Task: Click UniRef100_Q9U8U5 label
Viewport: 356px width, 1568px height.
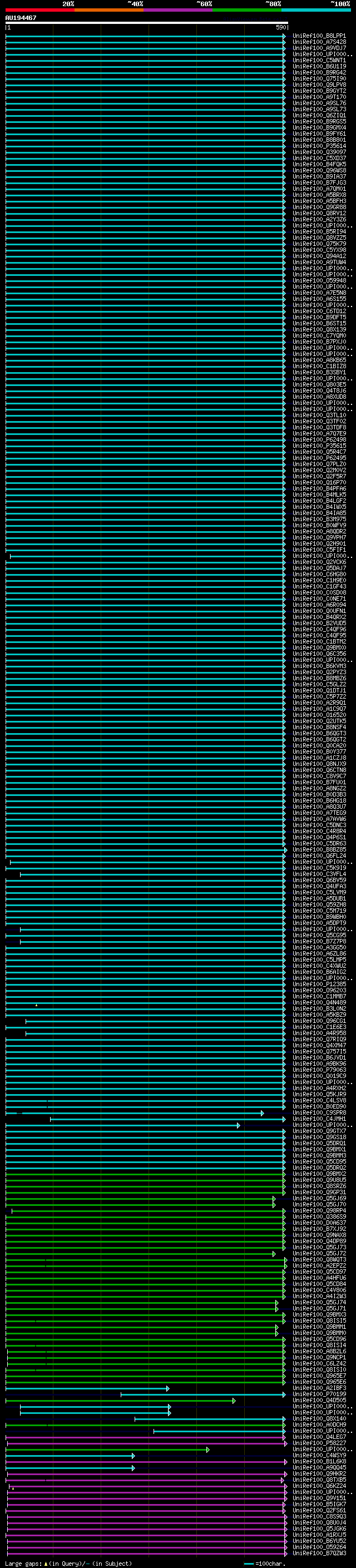Action: click(319, 1180)
